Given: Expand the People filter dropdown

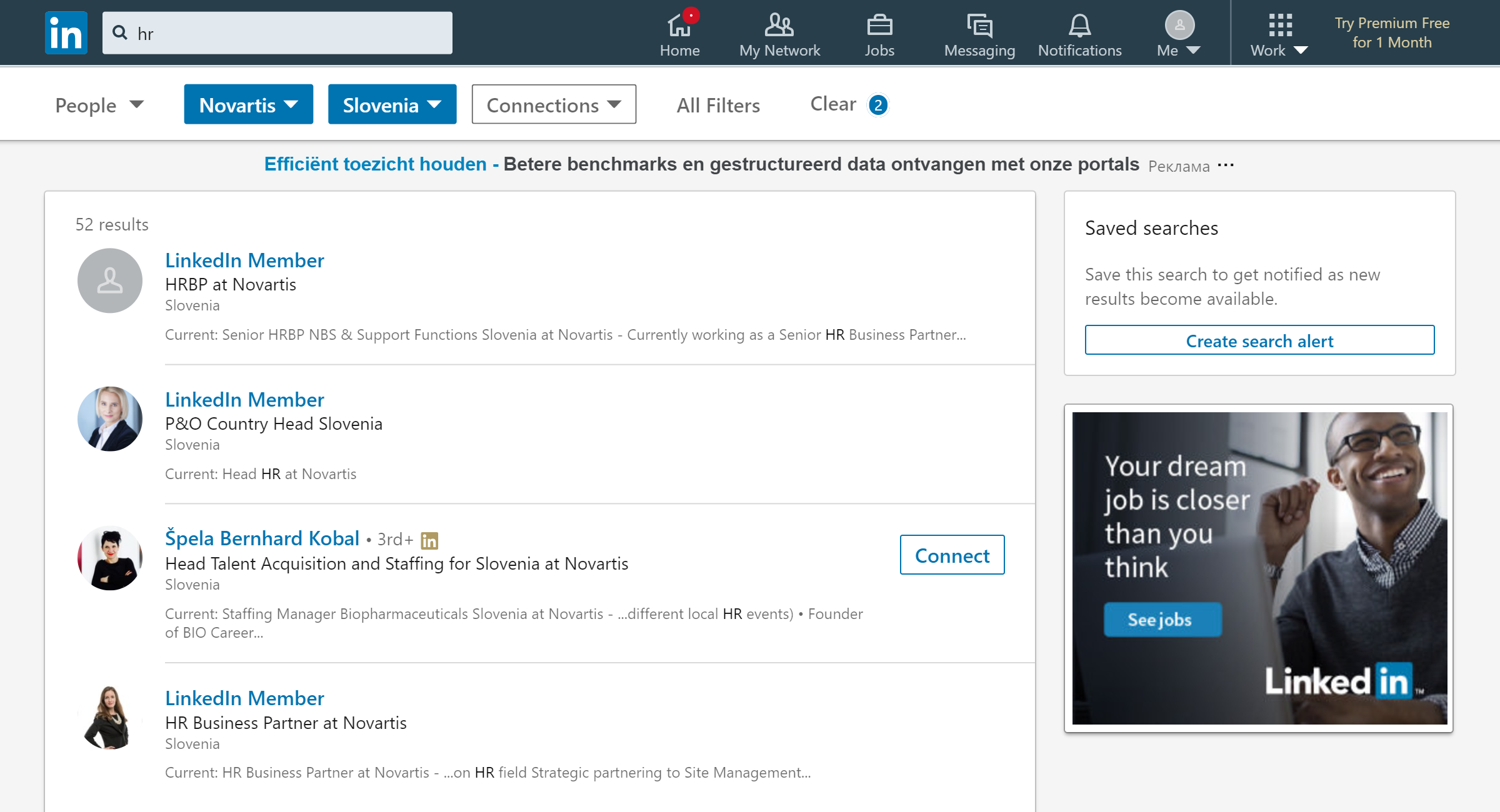Looking at the screenshot, I should (x=99, y=105).
